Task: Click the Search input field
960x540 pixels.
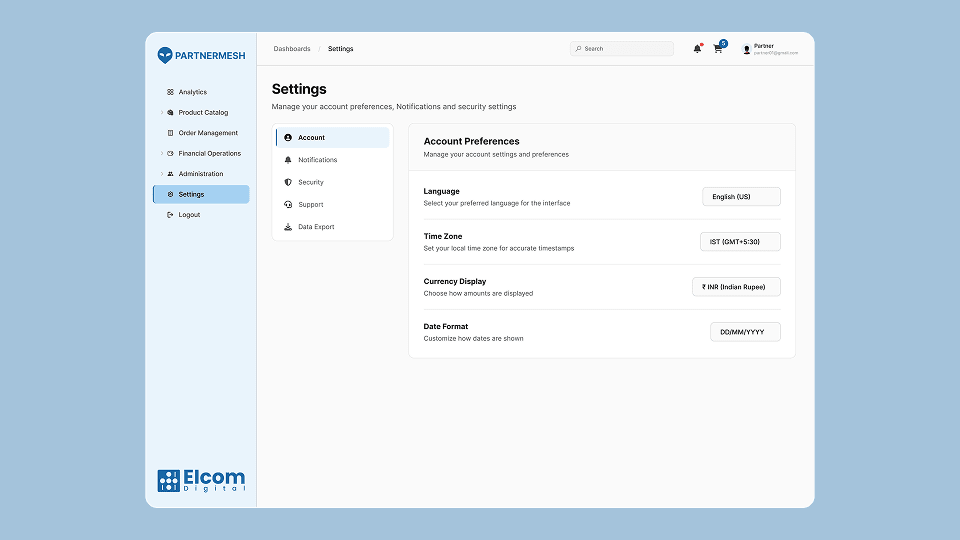Action: click(626, 49)
